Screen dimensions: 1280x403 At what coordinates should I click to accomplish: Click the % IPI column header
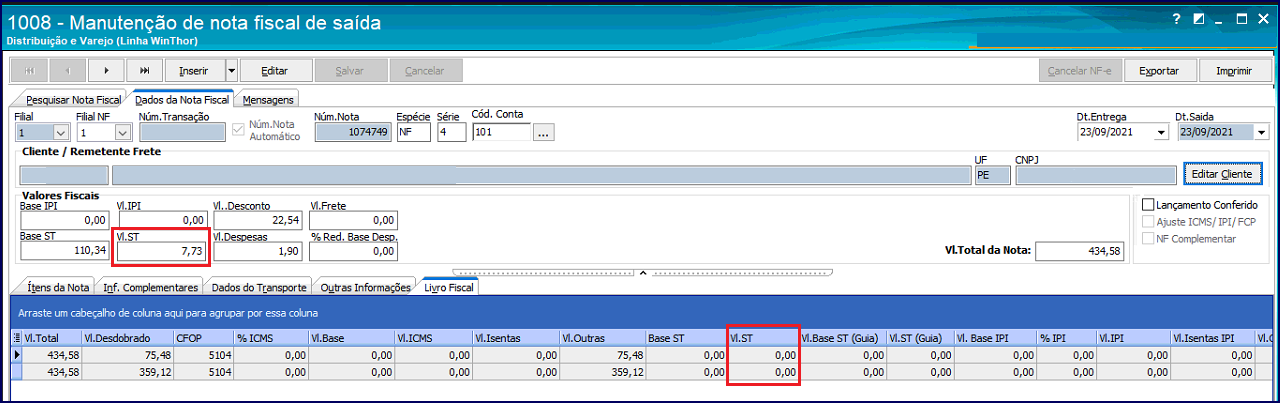1066,338
